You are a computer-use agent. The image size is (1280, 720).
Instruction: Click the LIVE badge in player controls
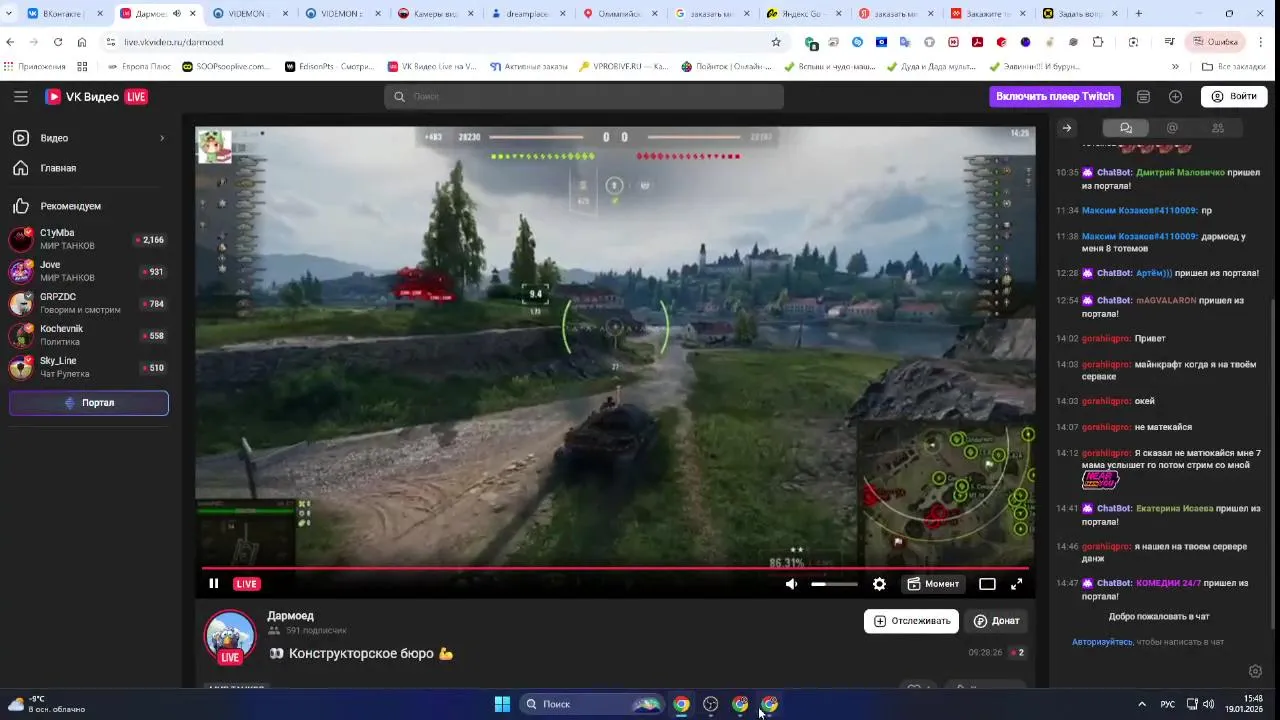point(247,584)
